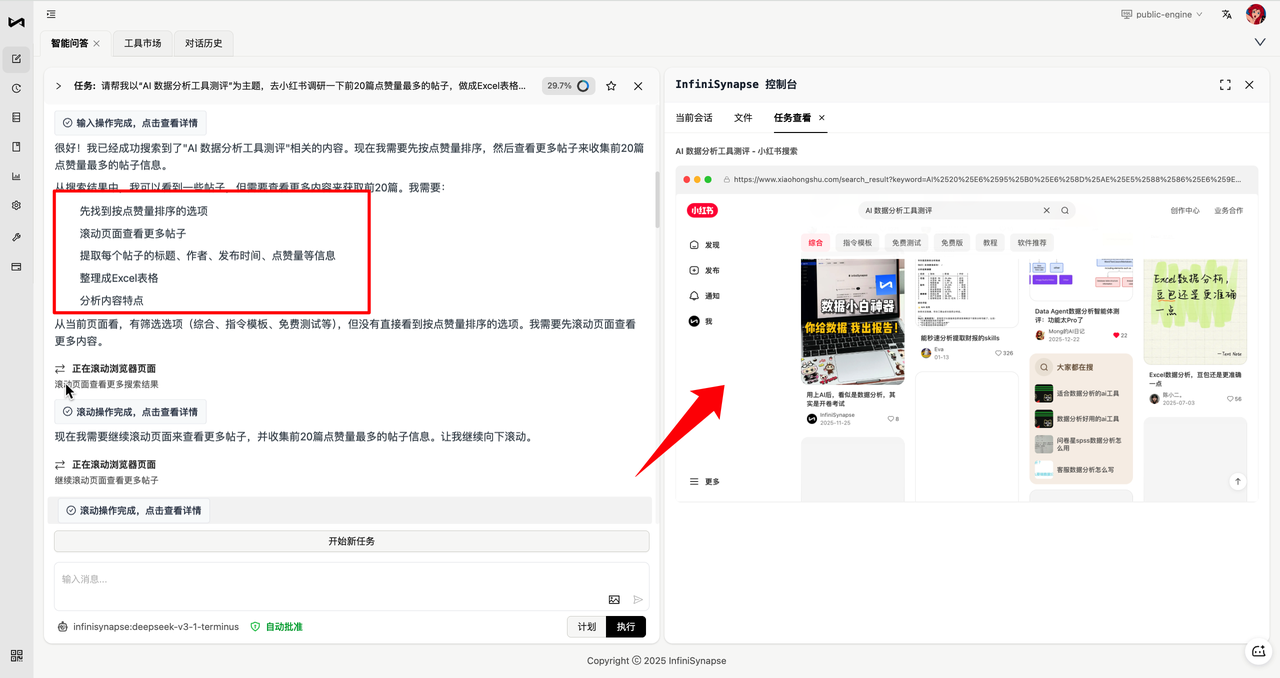The width and height of the screenshot is (1280, 678).
Task: Click the send message arrow icon
Action: (x=638, y=600)
